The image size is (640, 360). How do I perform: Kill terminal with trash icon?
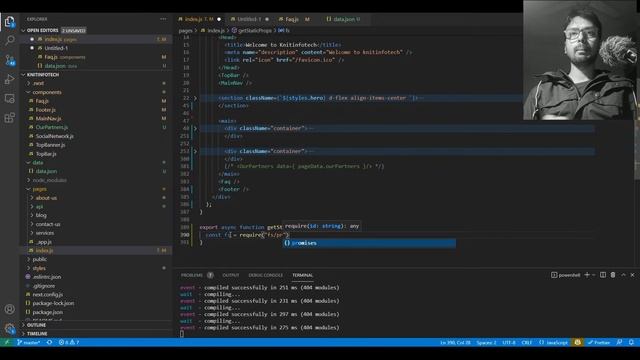pos(613,275)
